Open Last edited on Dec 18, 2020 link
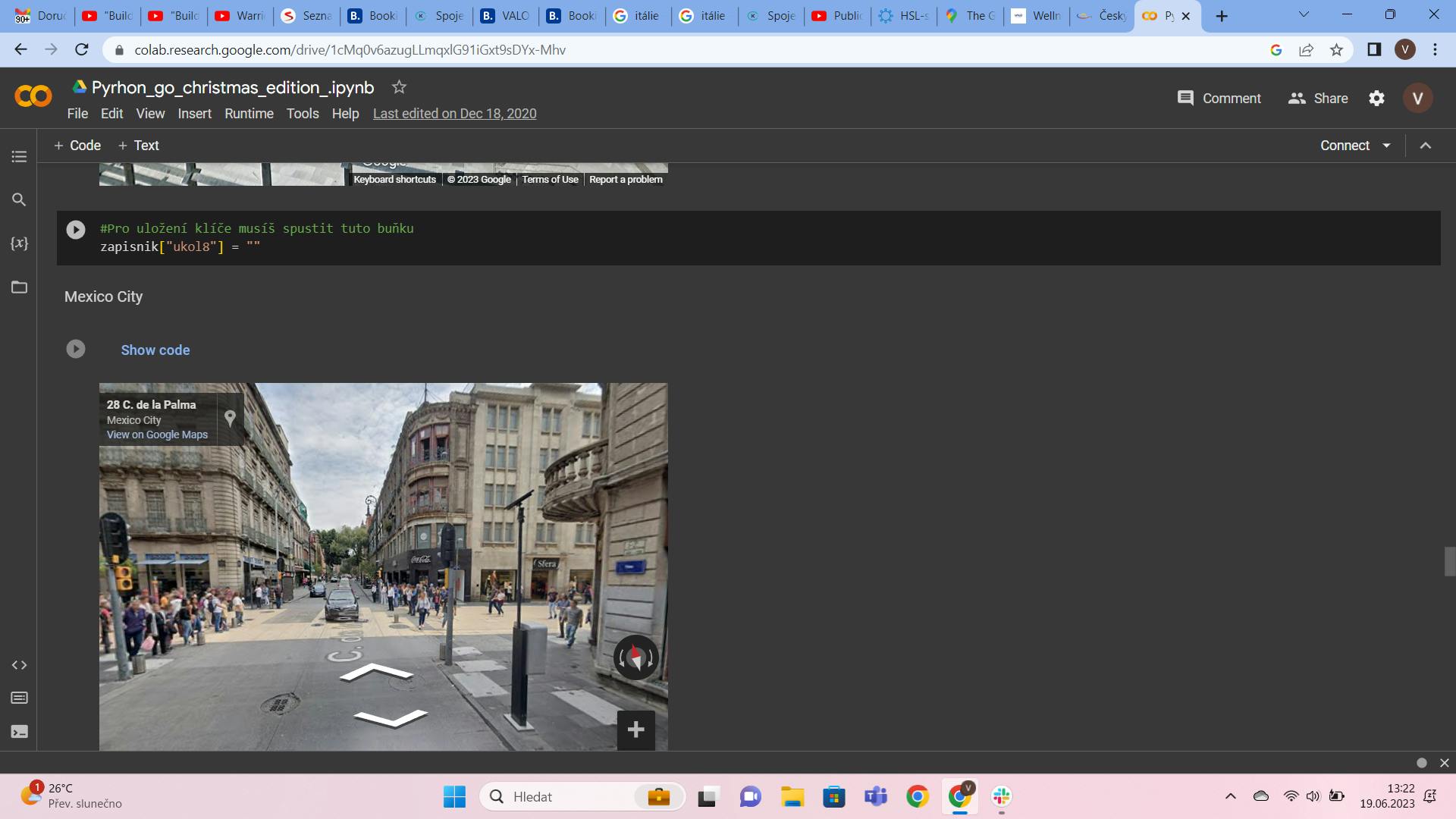1456x819 pixels. coord(454,114)
